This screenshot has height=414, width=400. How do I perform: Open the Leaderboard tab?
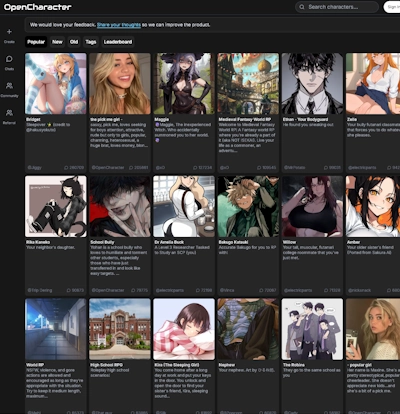pyautogui.click(x=118, y=42)
